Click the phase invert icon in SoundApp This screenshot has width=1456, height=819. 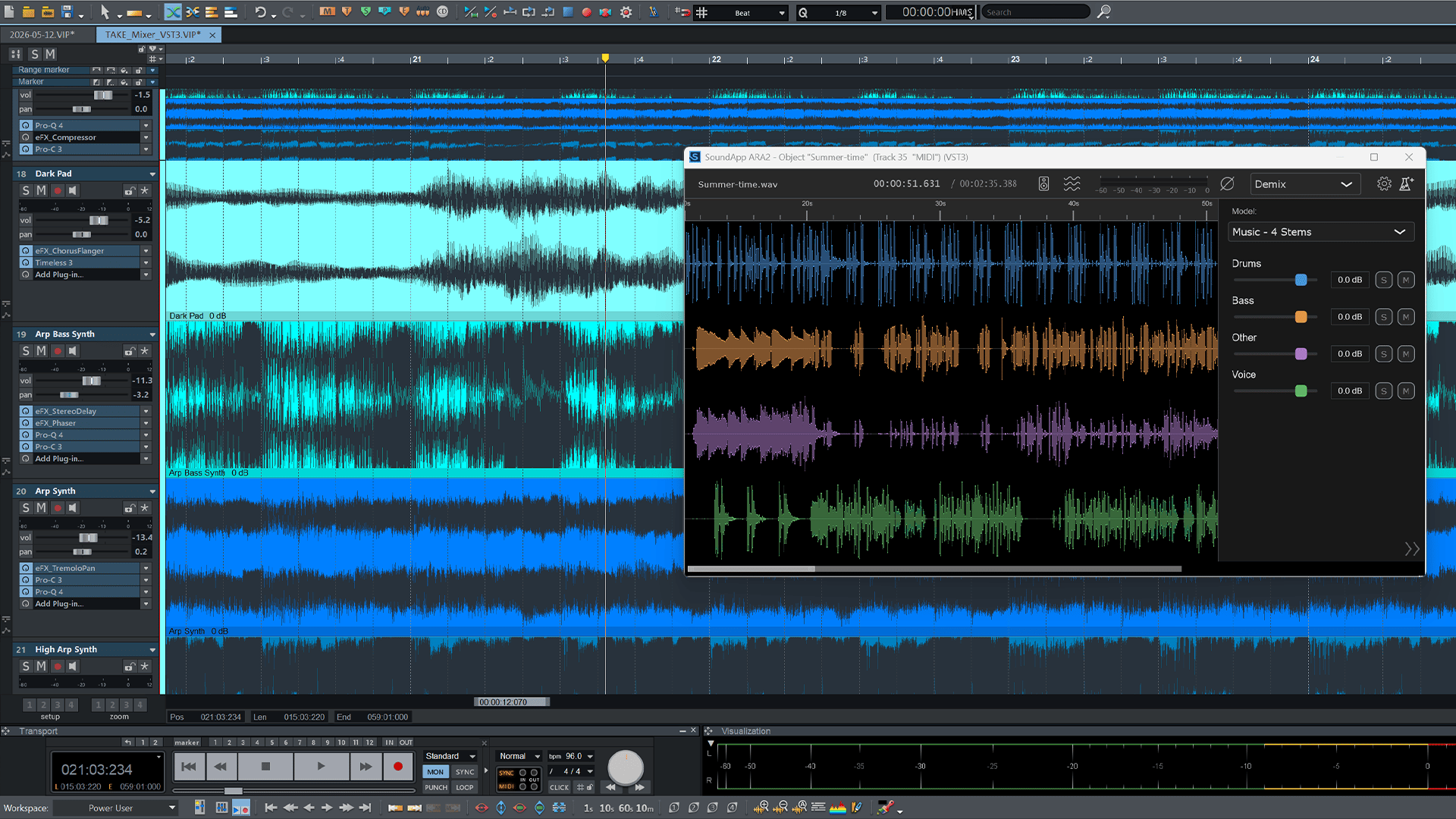(x=1227, y=184)
